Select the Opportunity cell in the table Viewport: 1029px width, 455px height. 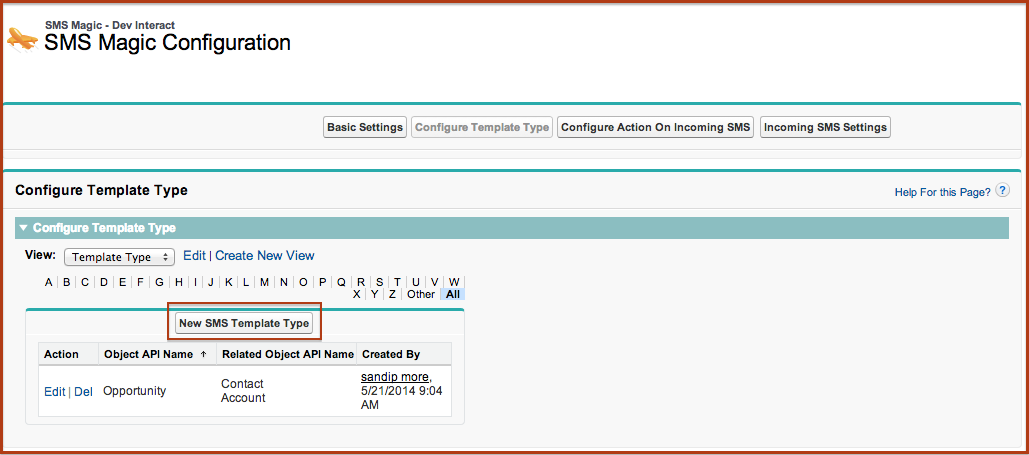135,391
